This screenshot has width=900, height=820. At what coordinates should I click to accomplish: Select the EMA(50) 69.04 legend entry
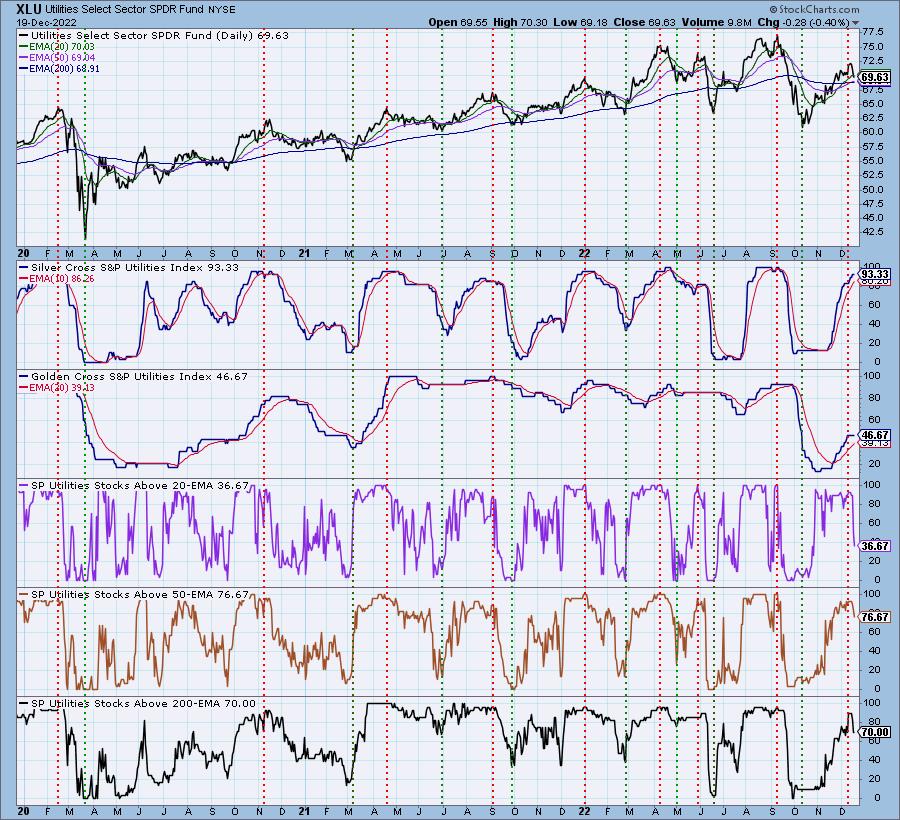(57, 57)
